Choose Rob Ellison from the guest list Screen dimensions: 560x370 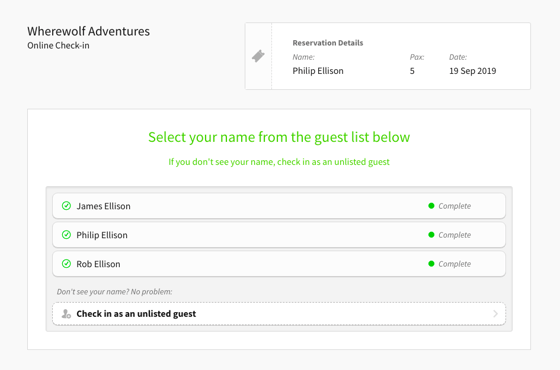pyautogui.click(x=279, y=264)
